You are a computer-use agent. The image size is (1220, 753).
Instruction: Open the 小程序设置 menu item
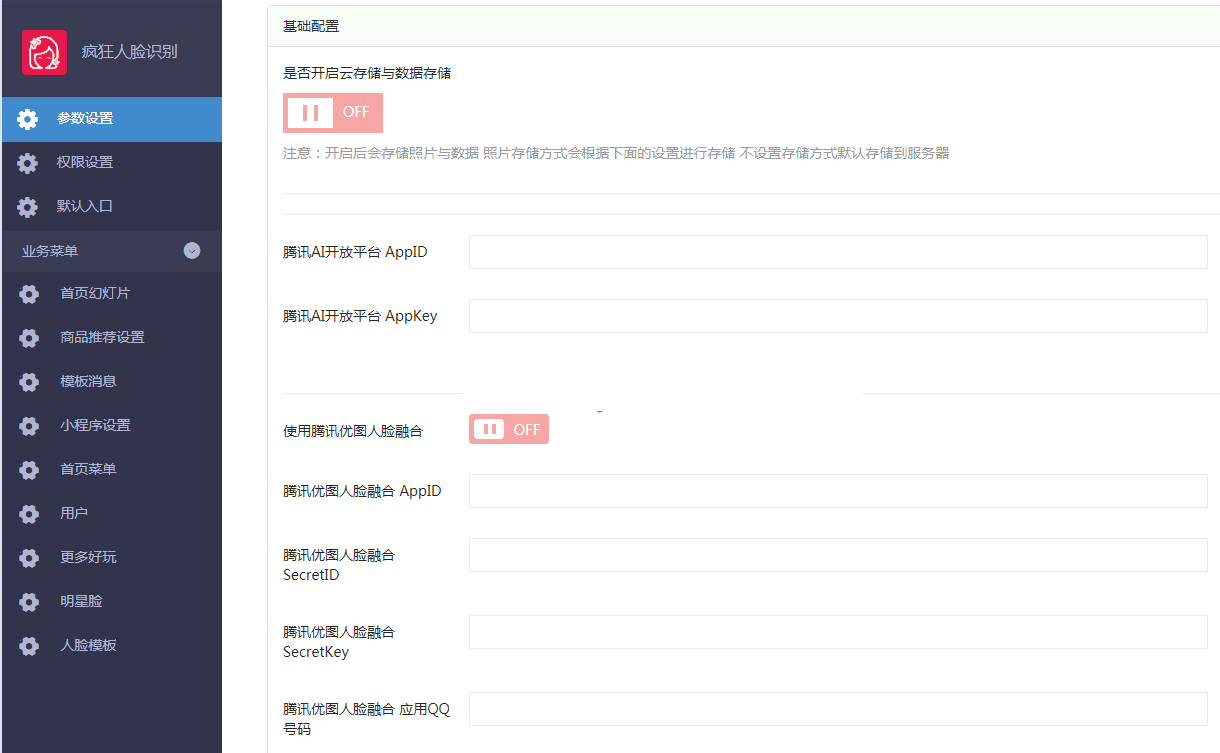point(95,425)
